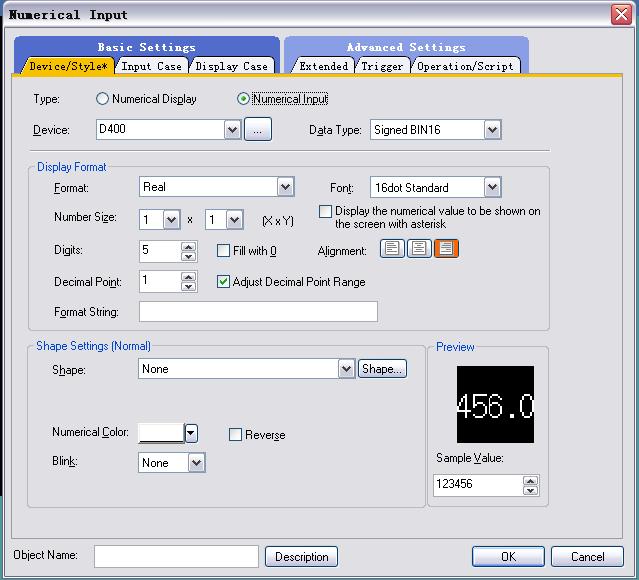The width and height of the screenshot is (639, 580).
Task: Select the Numerical Display radio button
Action: click(102, 99)
